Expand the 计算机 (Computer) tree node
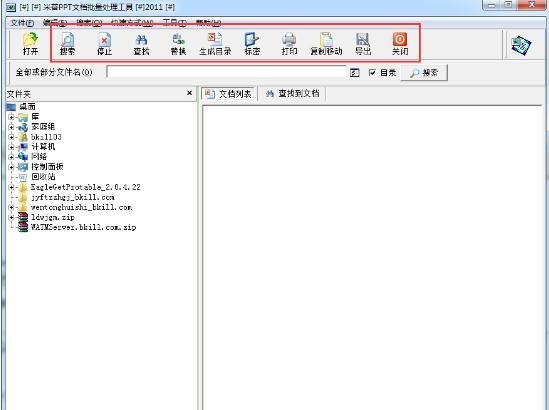549x410 pixels. point(11,147)
